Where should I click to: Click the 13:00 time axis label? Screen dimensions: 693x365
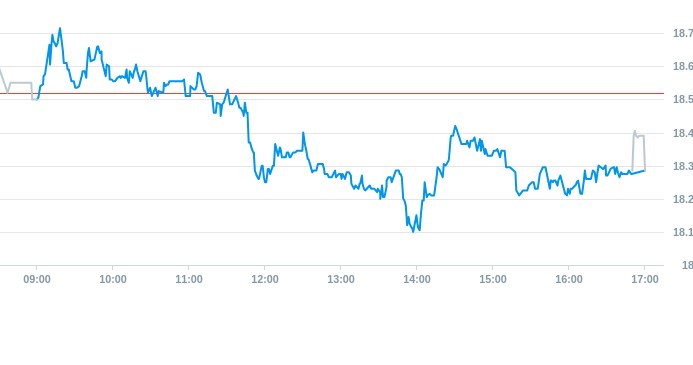tap(341, 279)
